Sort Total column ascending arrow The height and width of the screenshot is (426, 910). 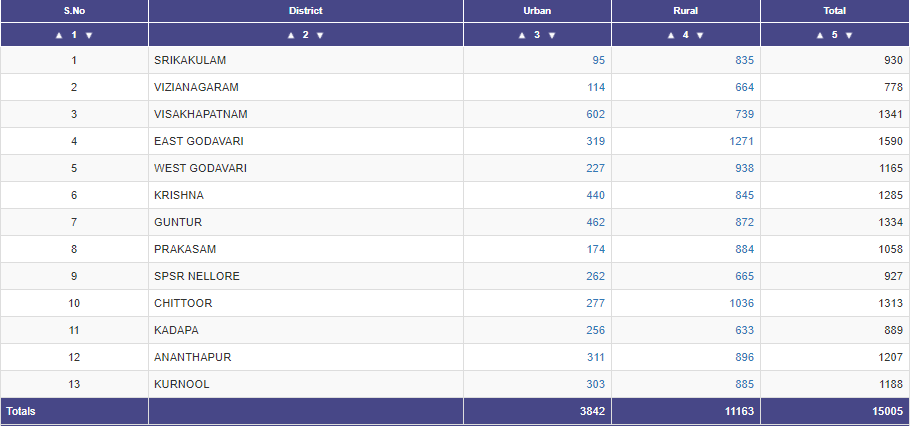tap(820, 35)
